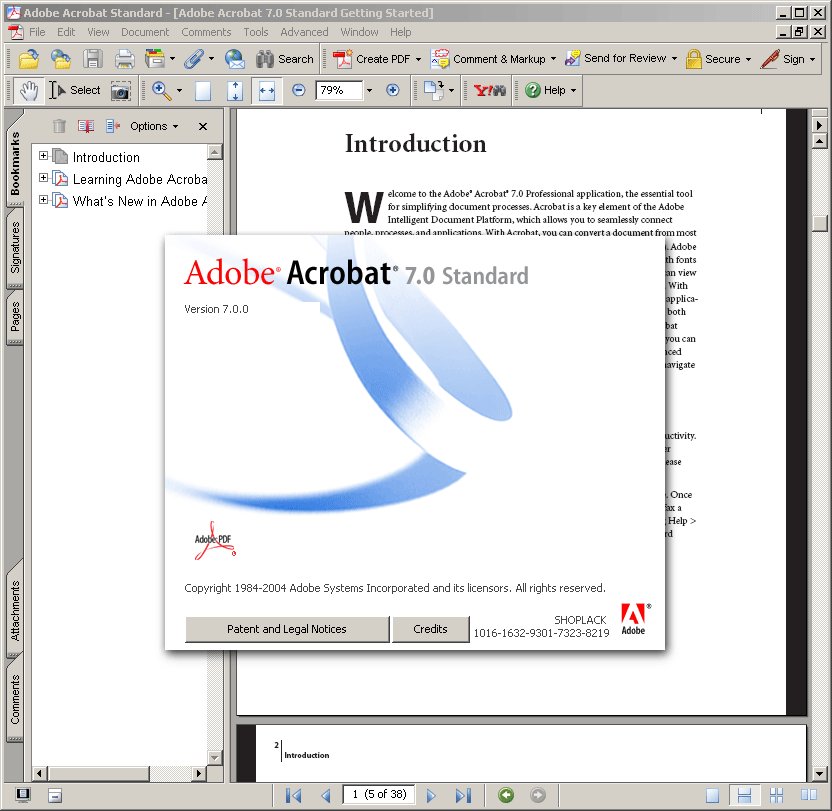Open the Comments menu

click(x=206, y=32)
